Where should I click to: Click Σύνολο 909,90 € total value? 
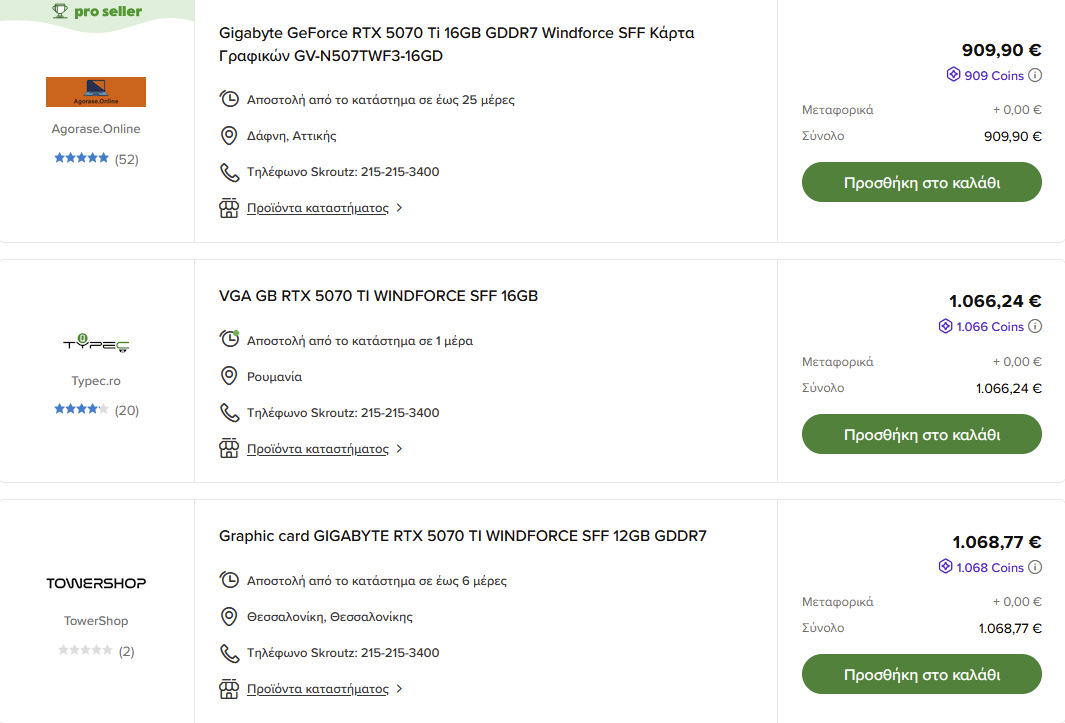(1013, 137)
